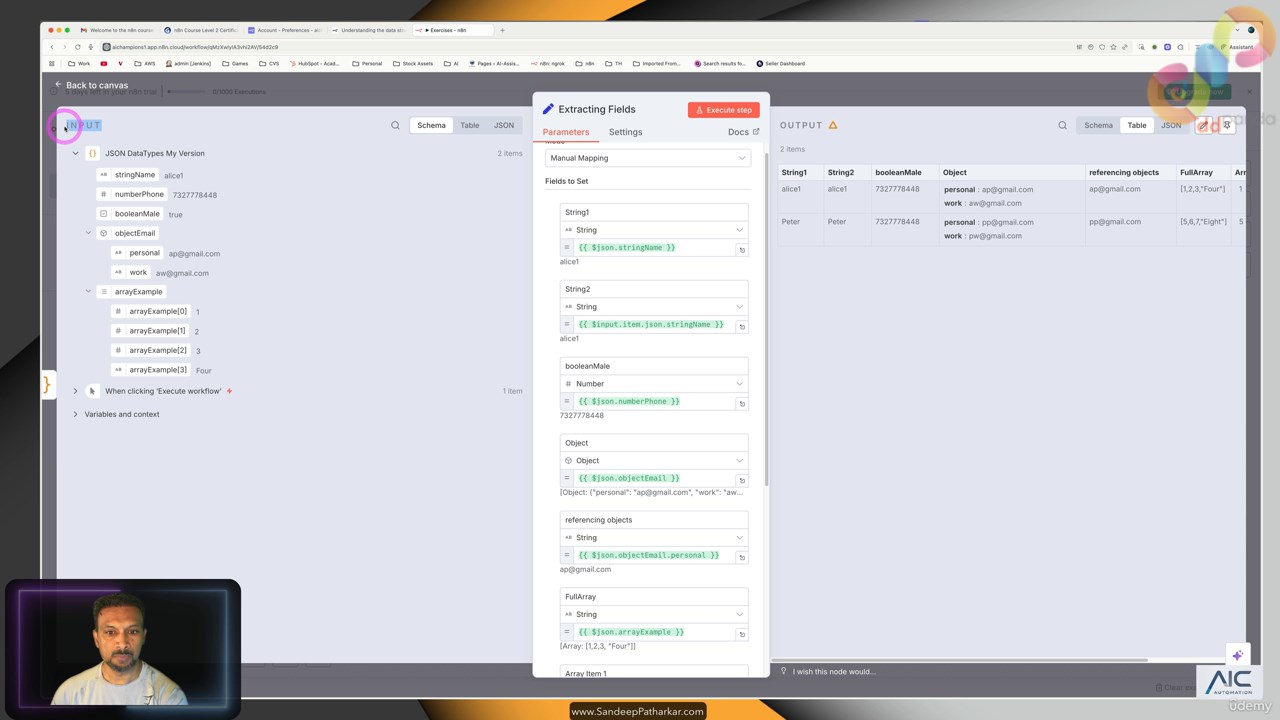The image size is (1280, 720).
Task: Open expression editor icon for $json.arrayExample
Action: (742, 634)
